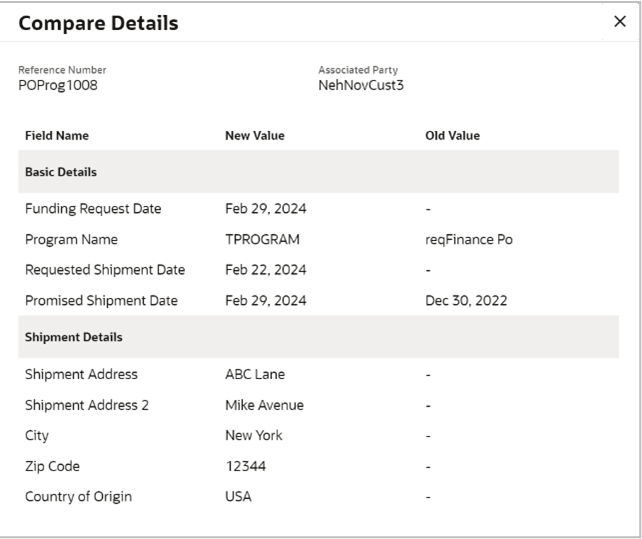
Task: Select the old value reqFinance Po
Action: (x=469, y=239)
